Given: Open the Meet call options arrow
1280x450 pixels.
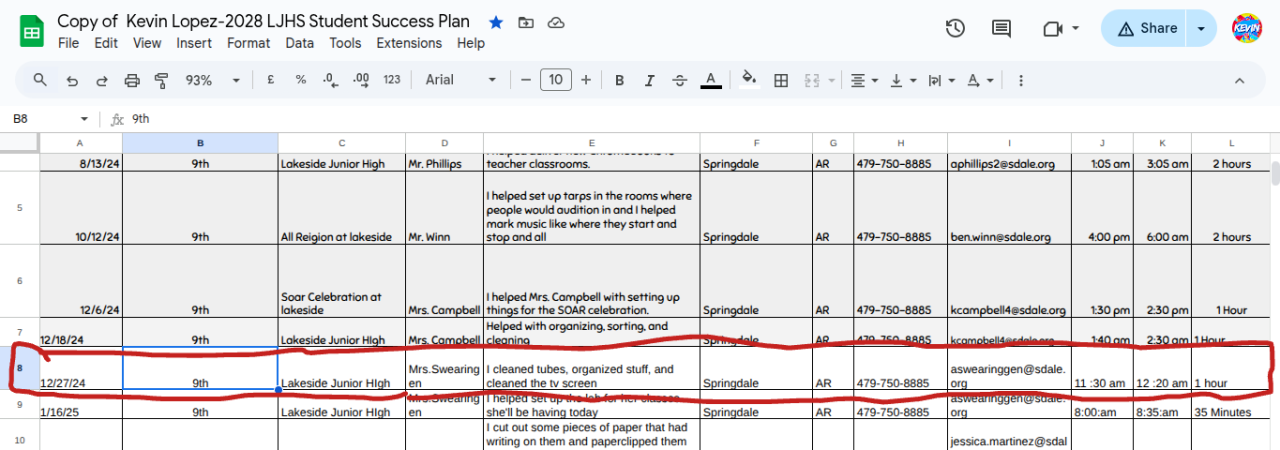Looking at the screenshot, I should coord(1076,29).
